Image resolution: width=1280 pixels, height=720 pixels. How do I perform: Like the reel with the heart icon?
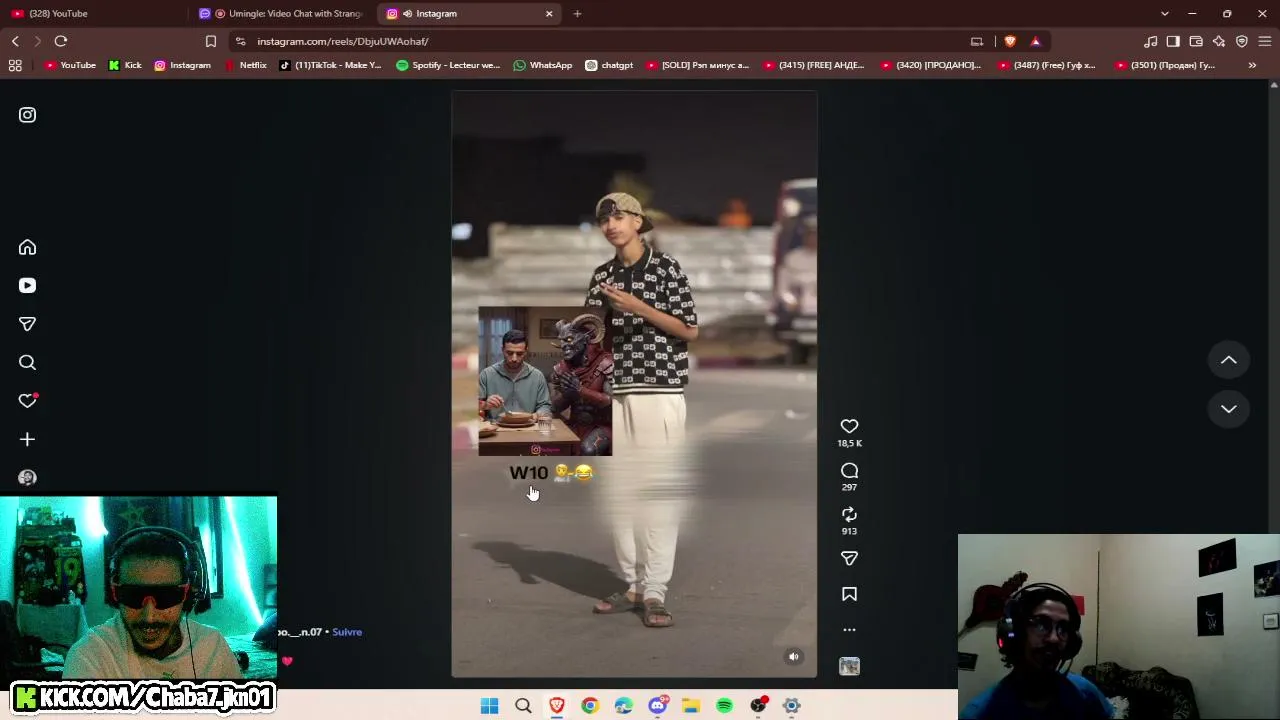(849, 426)
